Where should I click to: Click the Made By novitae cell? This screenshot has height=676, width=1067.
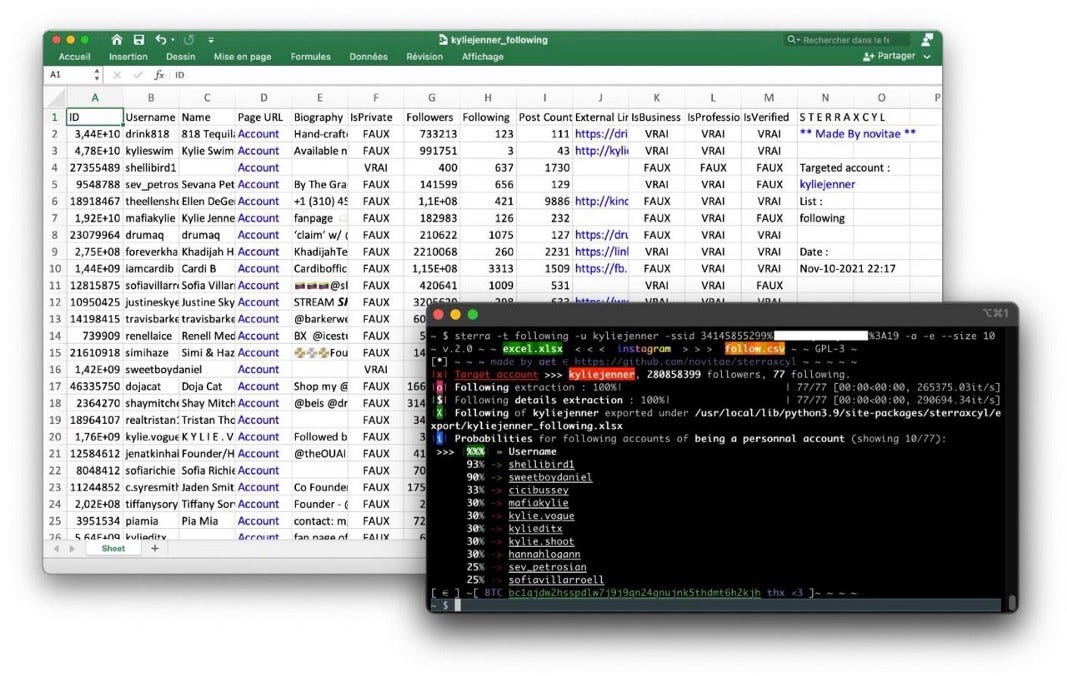click(x=857, y=134)
